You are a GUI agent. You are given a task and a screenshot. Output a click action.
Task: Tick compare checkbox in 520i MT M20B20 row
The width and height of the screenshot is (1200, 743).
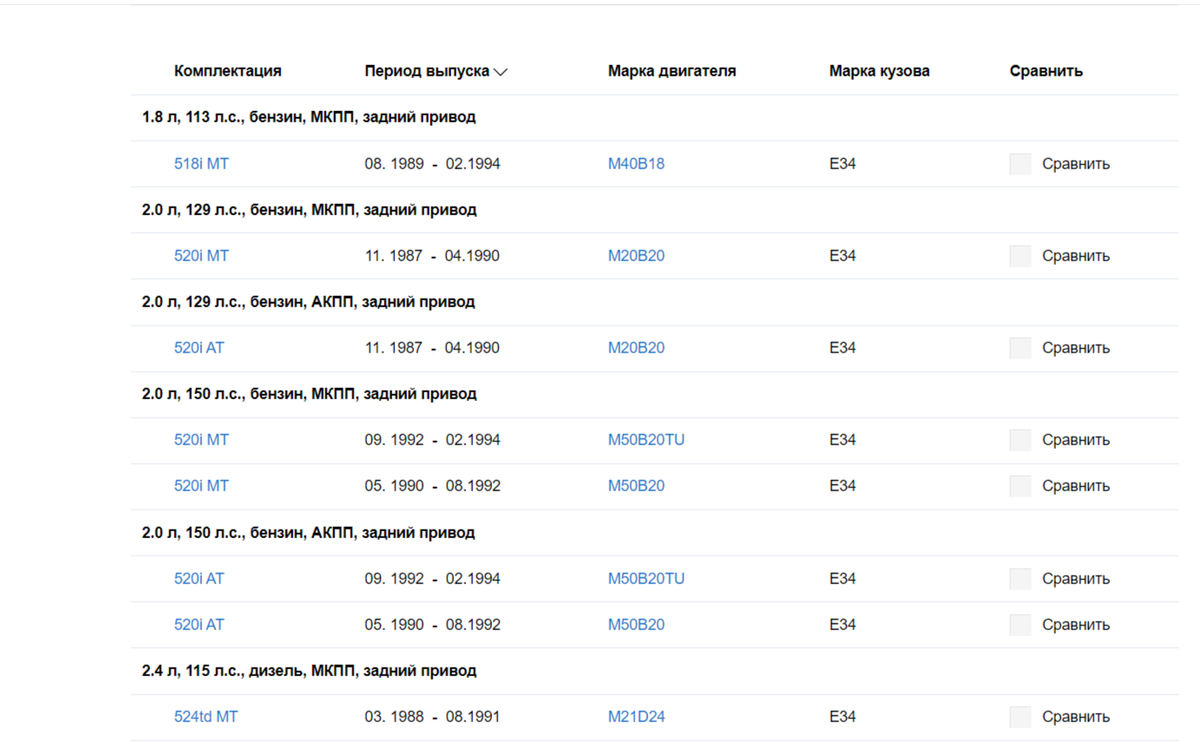coord(1020,256)
